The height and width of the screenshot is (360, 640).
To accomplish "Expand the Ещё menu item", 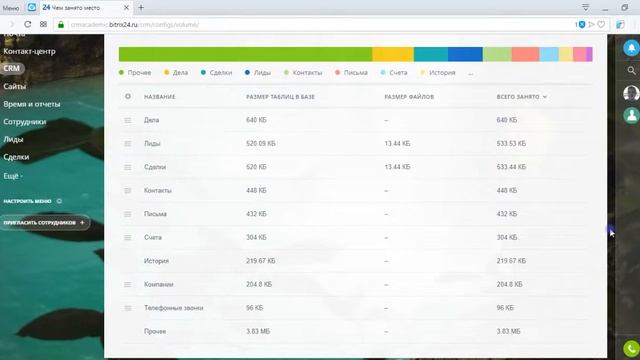I will [13, 176].
